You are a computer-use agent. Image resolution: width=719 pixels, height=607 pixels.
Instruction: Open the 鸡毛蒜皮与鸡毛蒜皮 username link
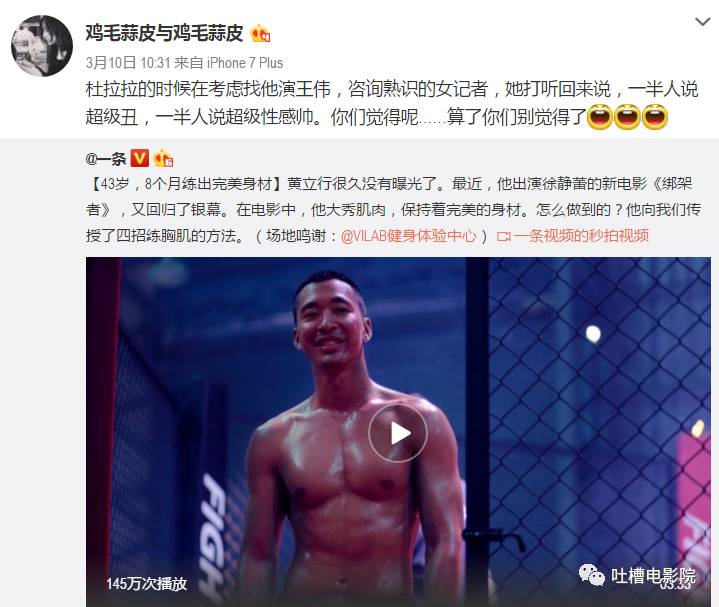(x=164, y=33)
